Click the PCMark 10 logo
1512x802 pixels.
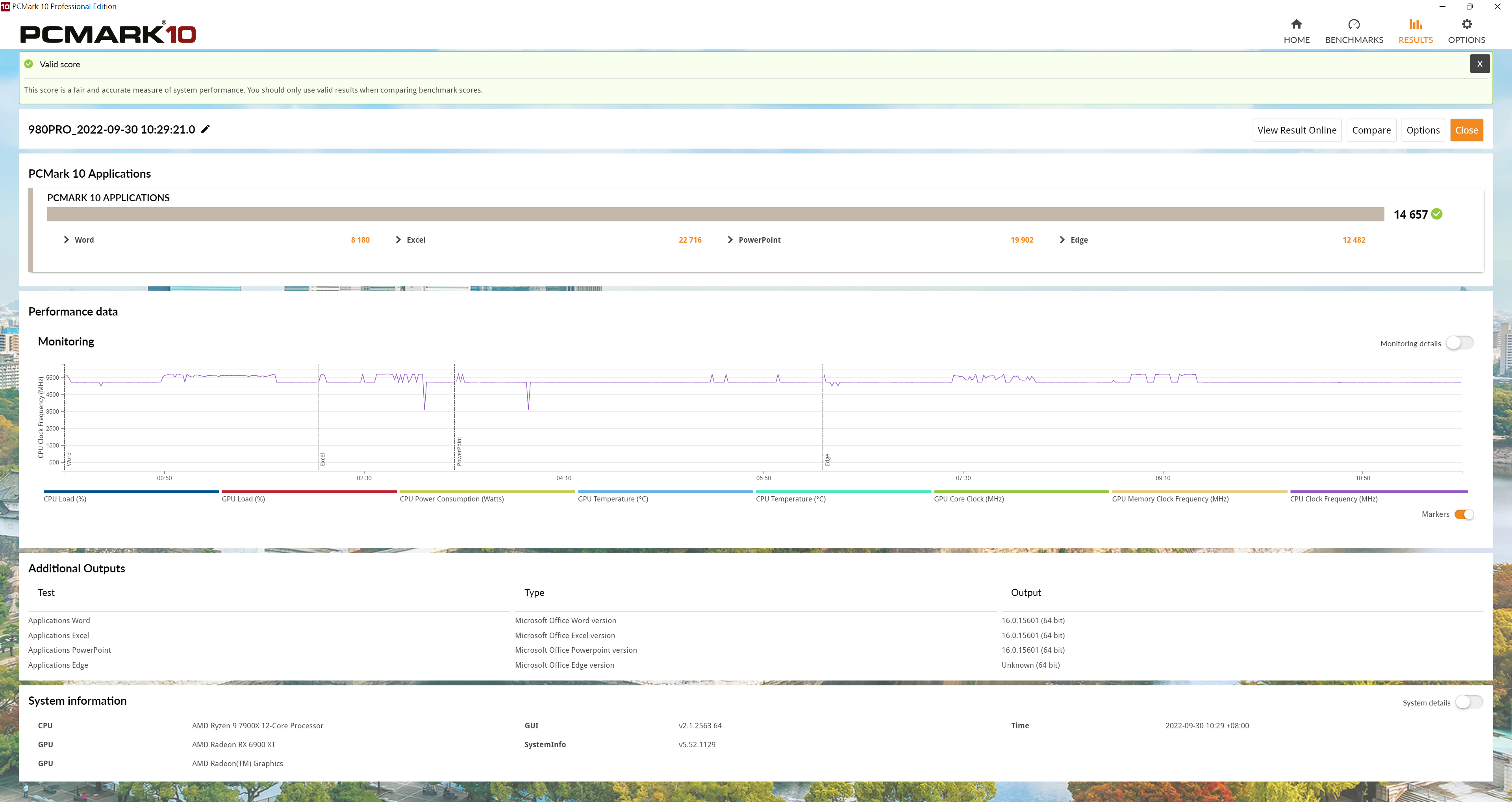pyautogui.click(x=108, y=33)
